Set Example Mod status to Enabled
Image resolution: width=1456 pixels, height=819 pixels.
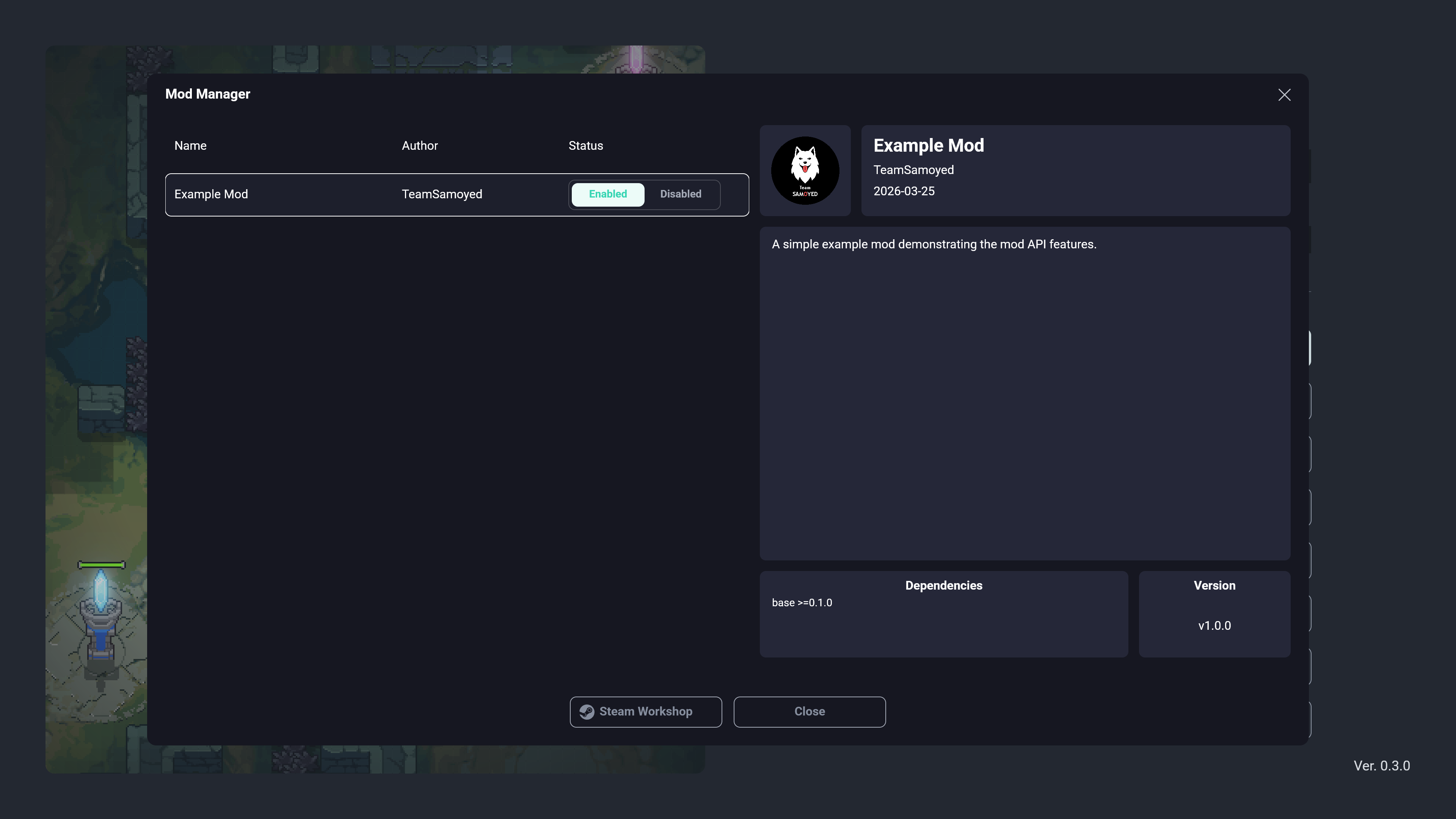[x=607, y=194]
